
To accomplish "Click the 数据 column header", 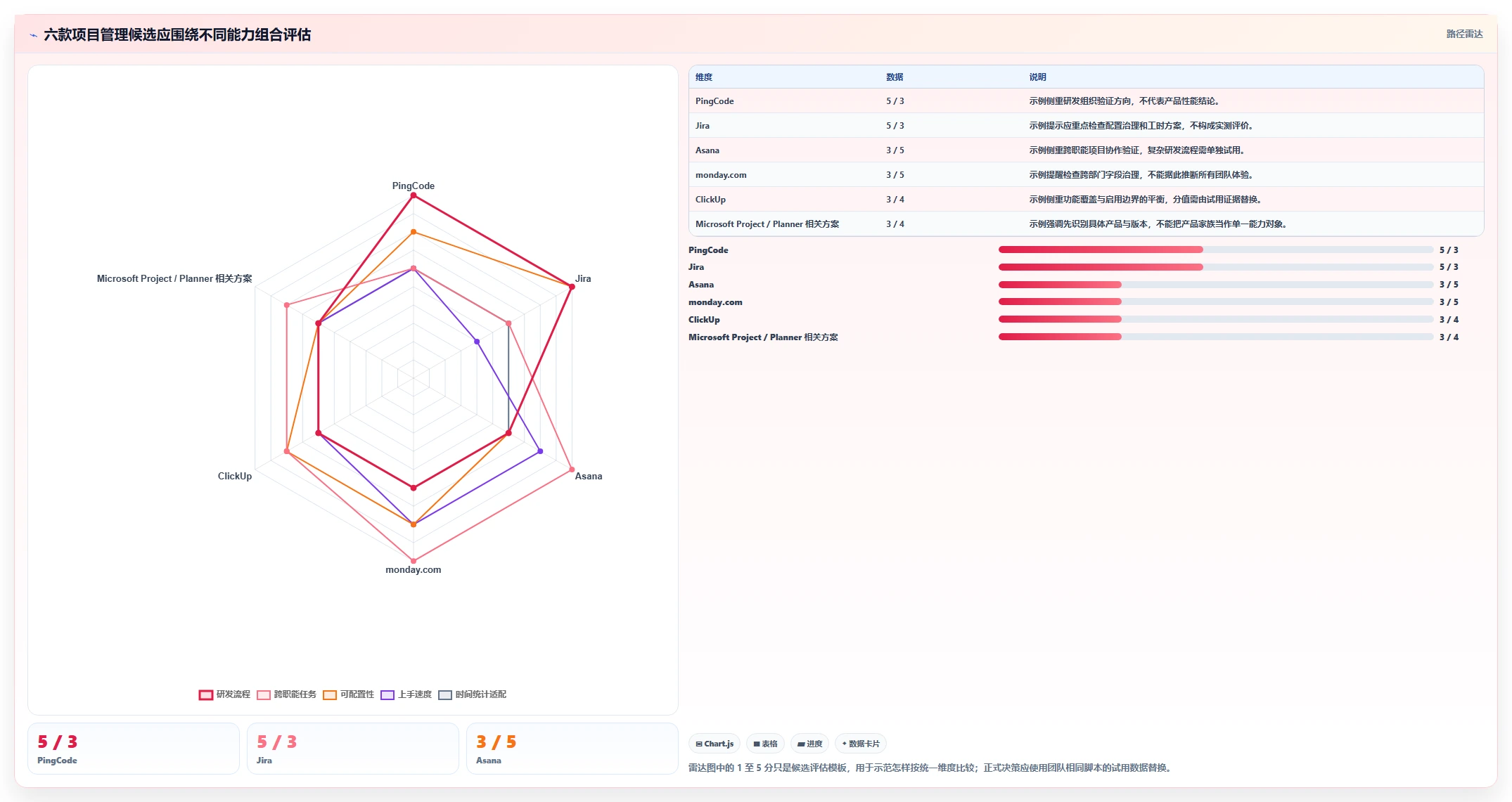I will tap(895, 77).
